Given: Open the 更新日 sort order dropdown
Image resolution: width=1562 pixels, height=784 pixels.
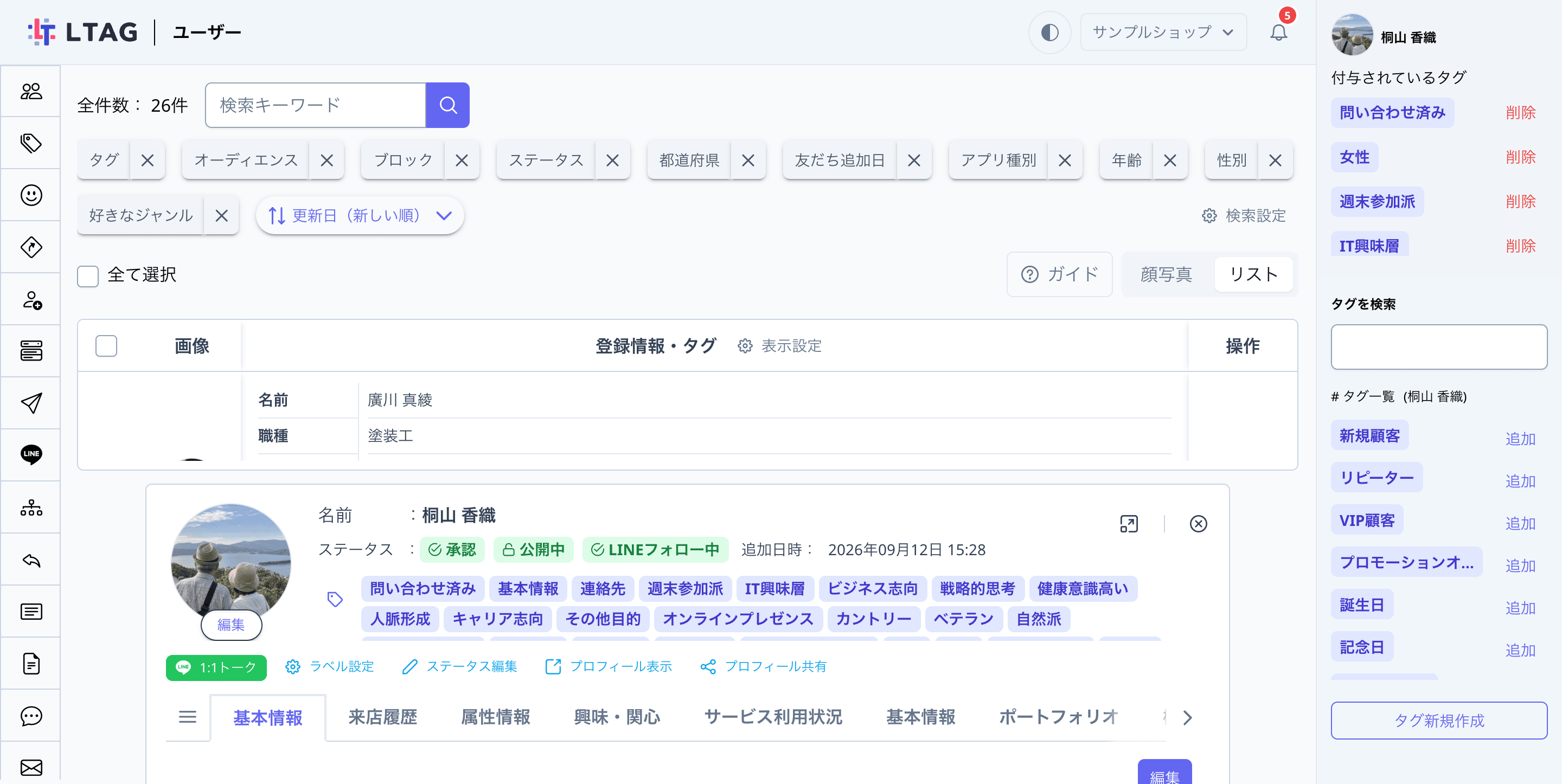Looking at the screenshot, I should (x=360, y=215).
